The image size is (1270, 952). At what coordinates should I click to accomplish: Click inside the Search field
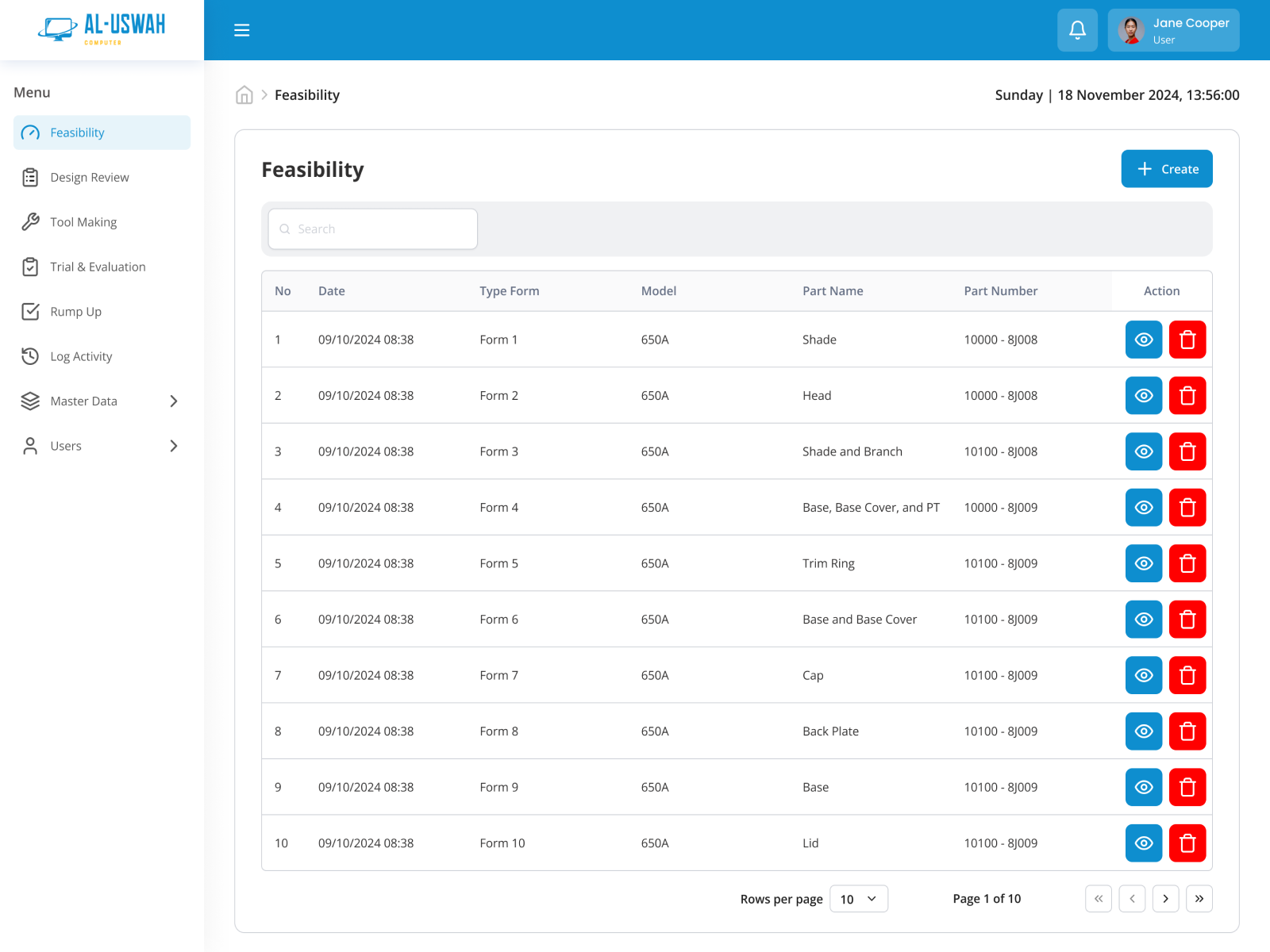[371, 228]
